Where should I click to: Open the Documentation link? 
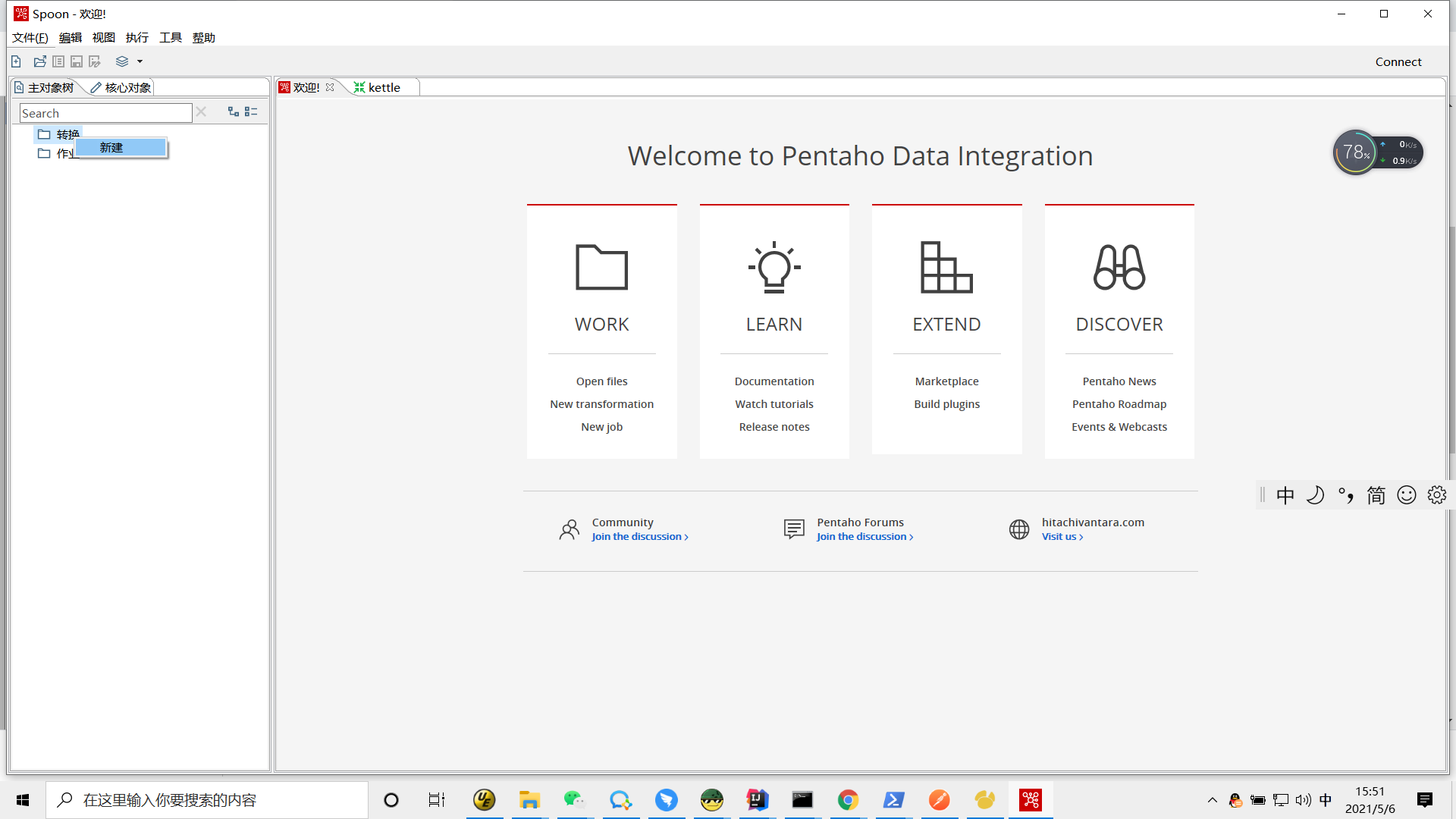click(x=774, y=381)
